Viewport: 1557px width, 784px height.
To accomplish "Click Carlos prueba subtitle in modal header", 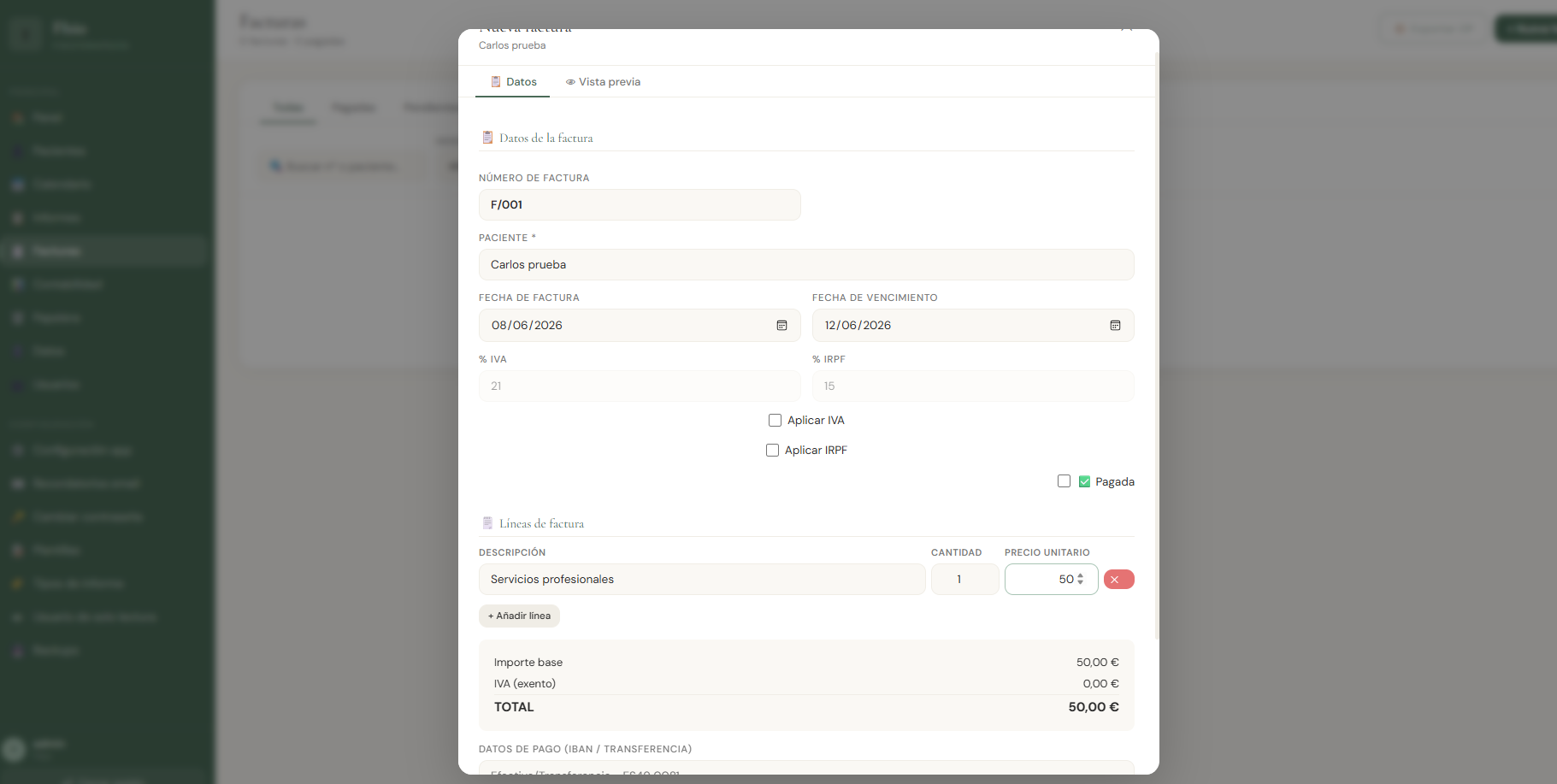I will click(512, 45).
